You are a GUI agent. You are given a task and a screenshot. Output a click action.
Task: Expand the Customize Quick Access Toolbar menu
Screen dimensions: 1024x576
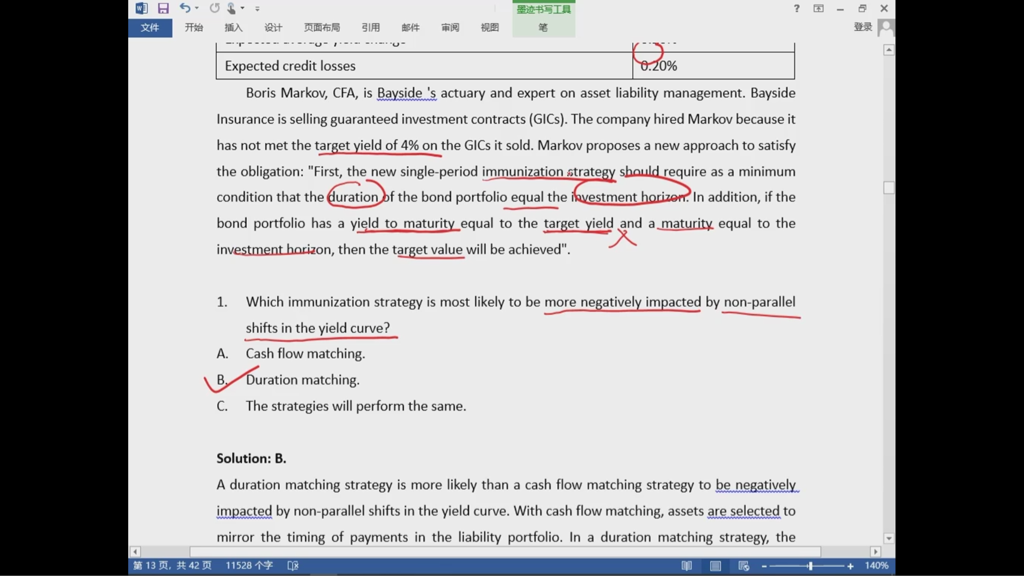[x=257, y=8]
